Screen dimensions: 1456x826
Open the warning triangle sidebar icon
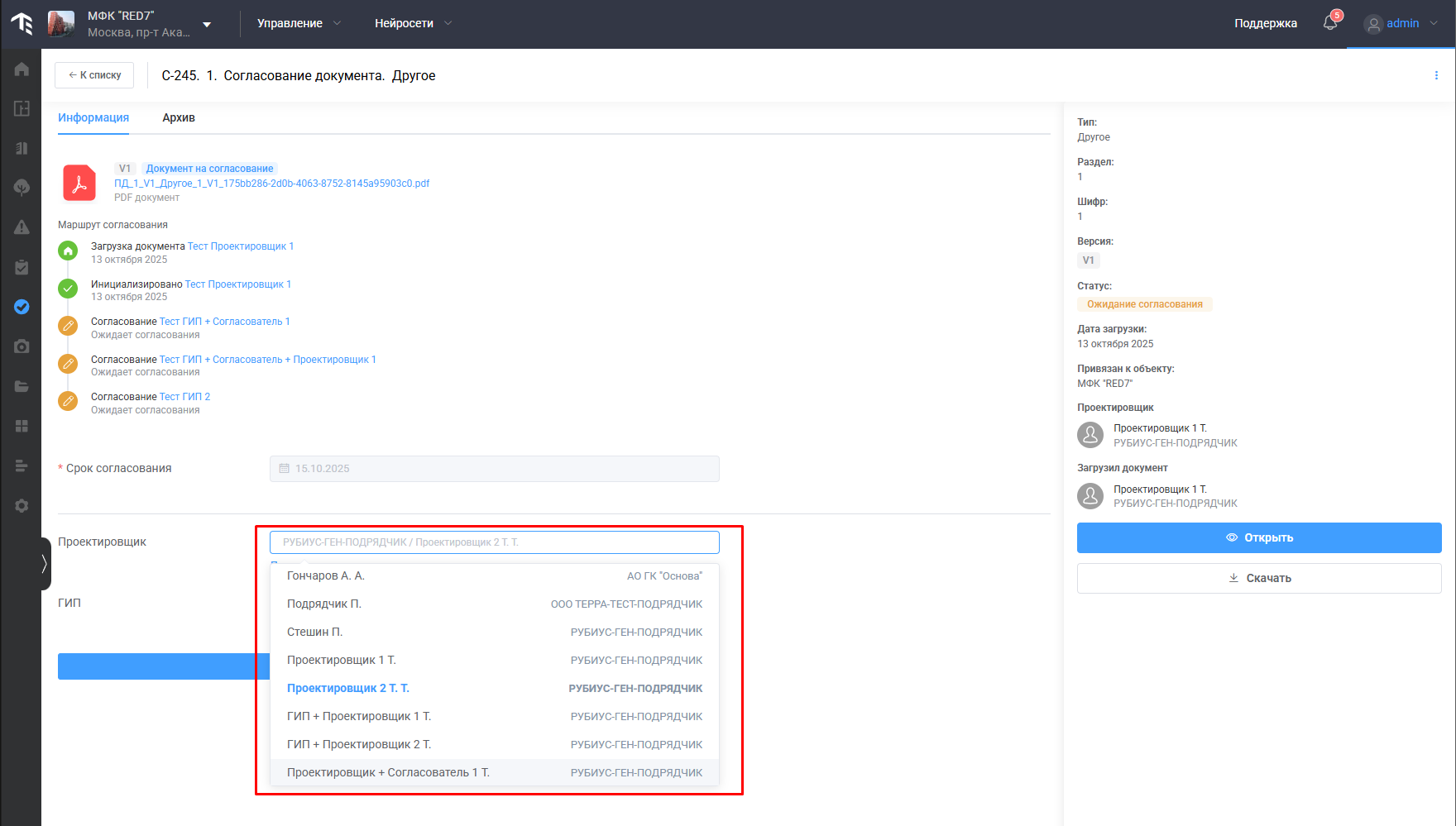22,227
